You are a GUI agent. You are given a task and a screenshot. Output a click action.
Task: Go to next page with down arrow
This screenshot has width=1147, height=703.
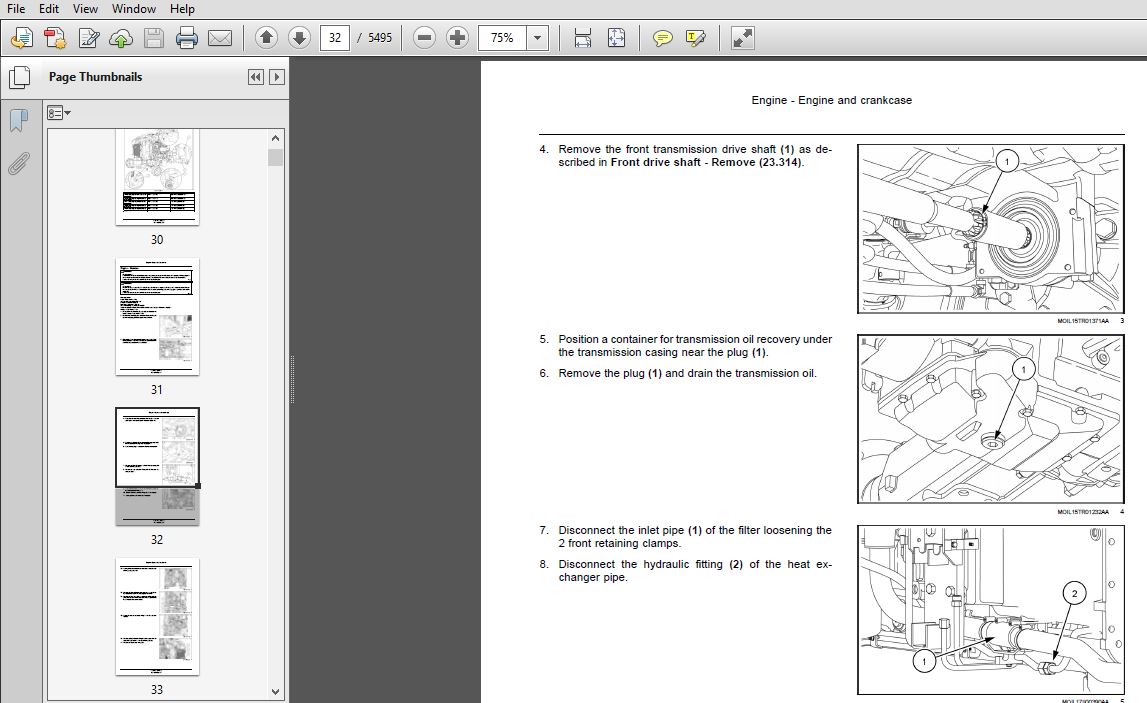[x=299, y=37]
